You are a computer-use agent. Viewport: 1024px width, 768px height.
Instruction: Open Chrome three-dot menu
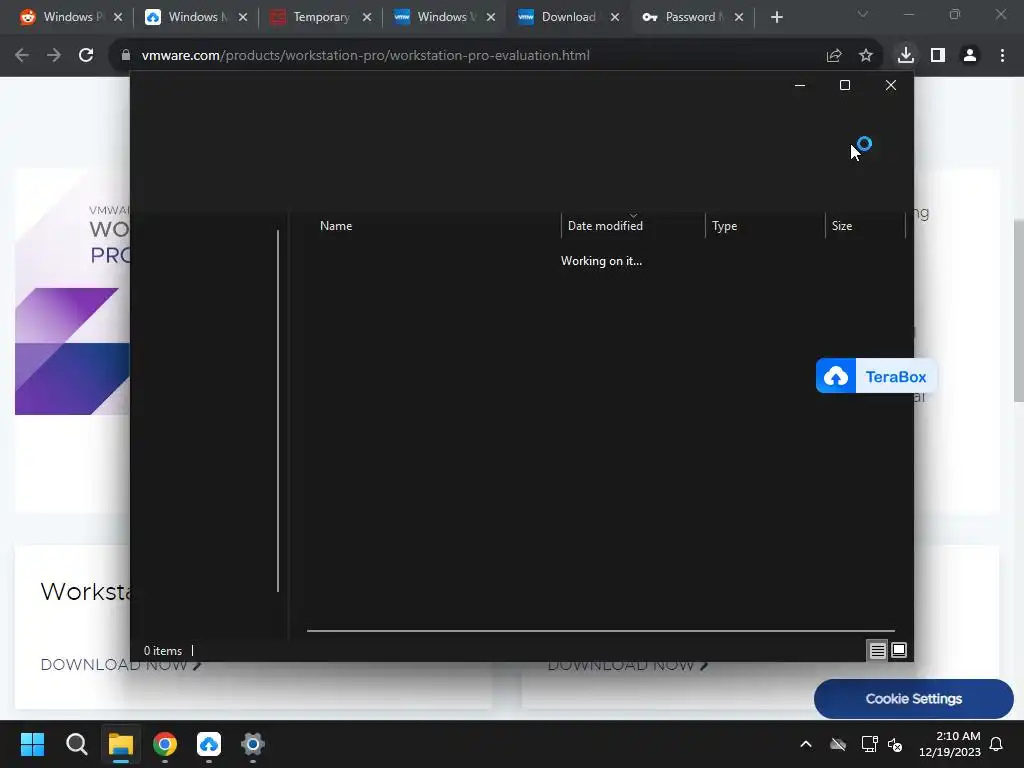click(x=1002, y=56)
